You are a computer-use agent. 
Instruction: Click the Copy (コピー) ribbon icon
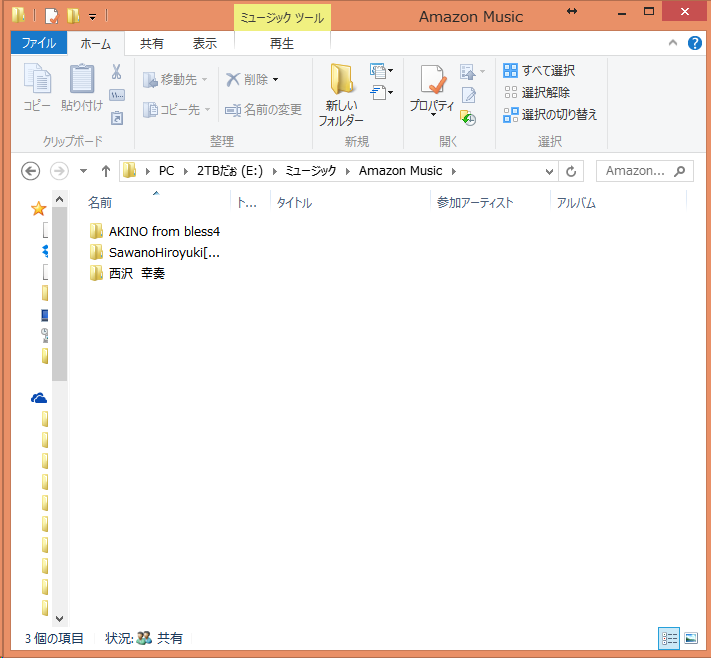(x=37, y=79)
